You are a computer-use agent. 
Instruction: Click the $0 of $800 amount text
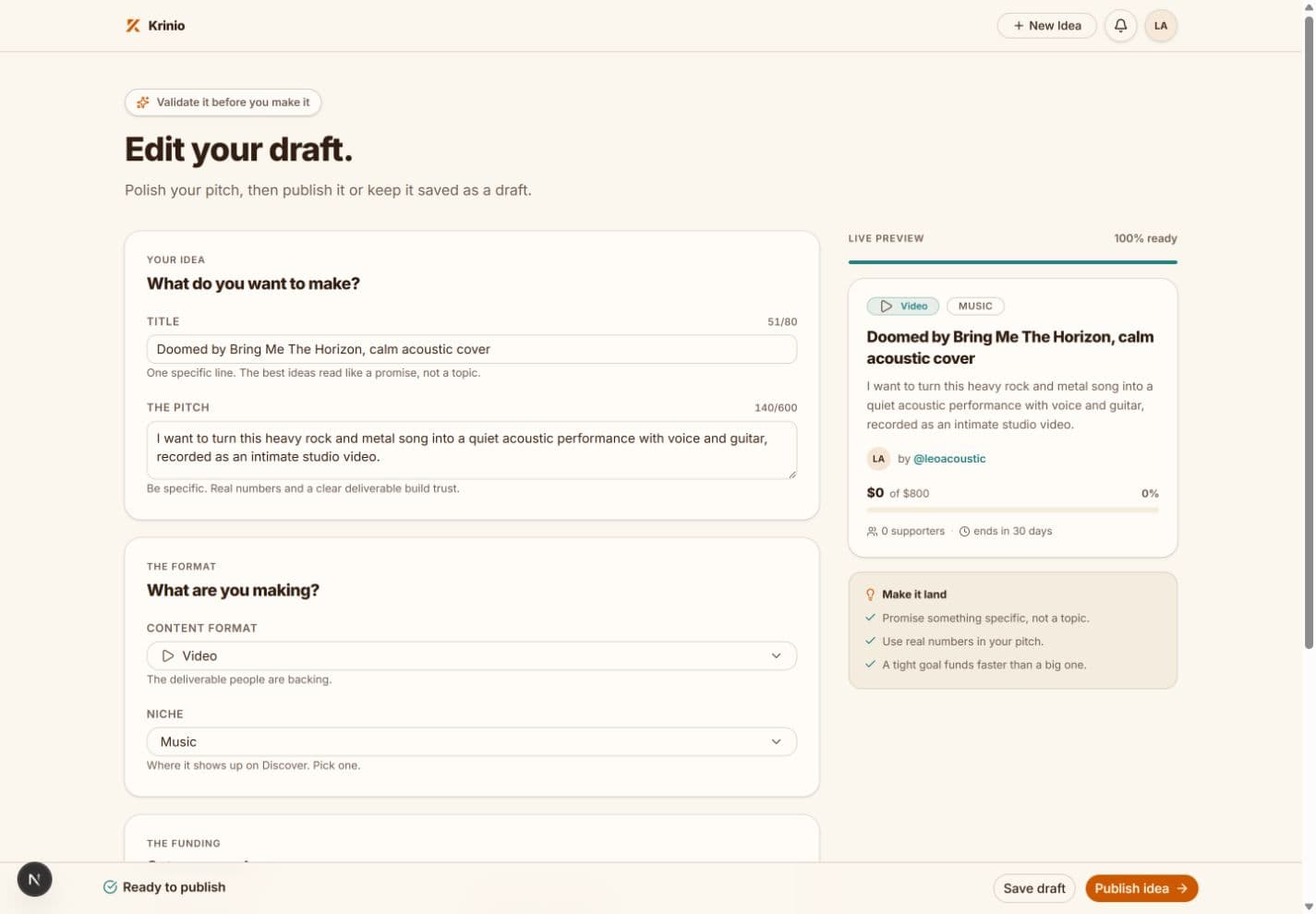pos(899,493)
